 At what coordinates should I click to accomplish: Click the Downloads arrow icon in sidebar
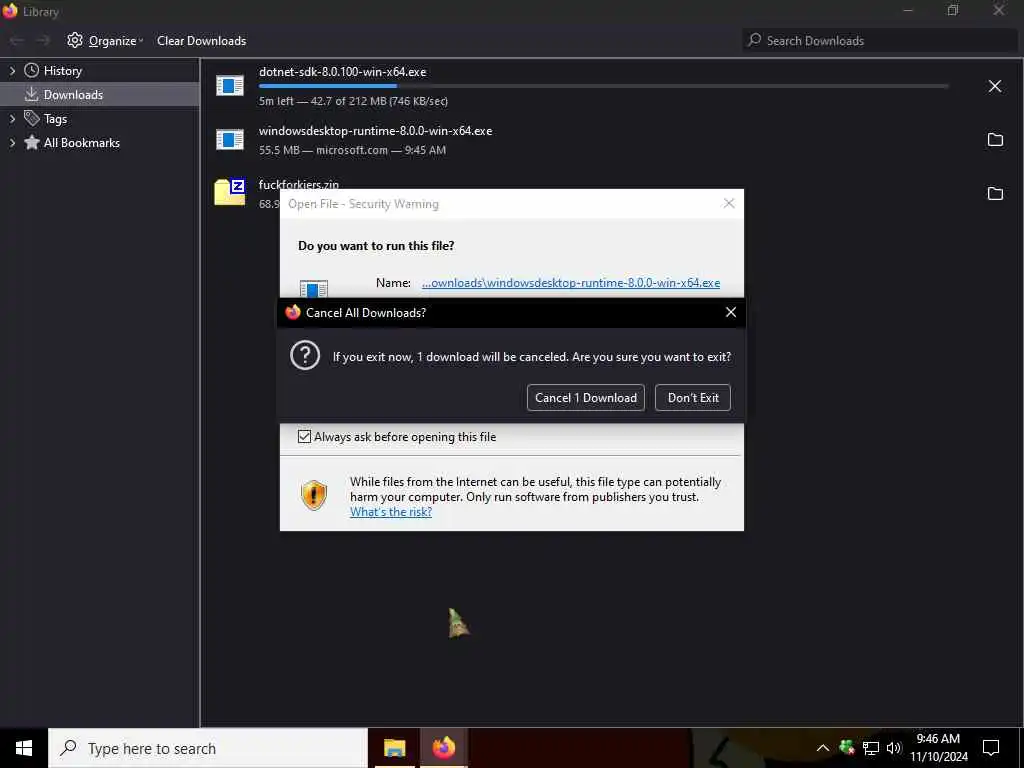pos(31,95)
